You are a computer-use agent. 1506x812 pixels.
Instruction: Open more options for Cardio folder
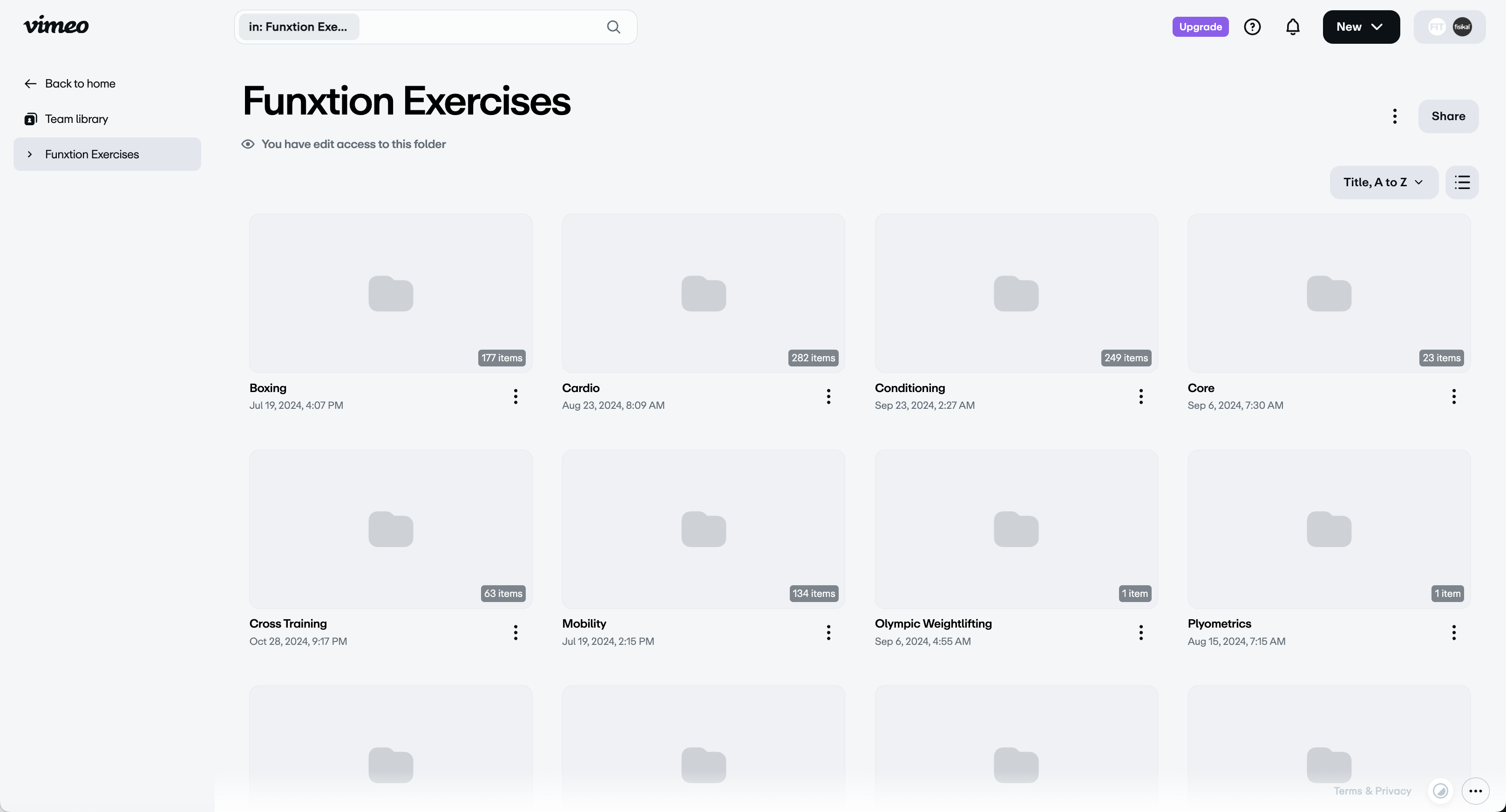point(828,396)
